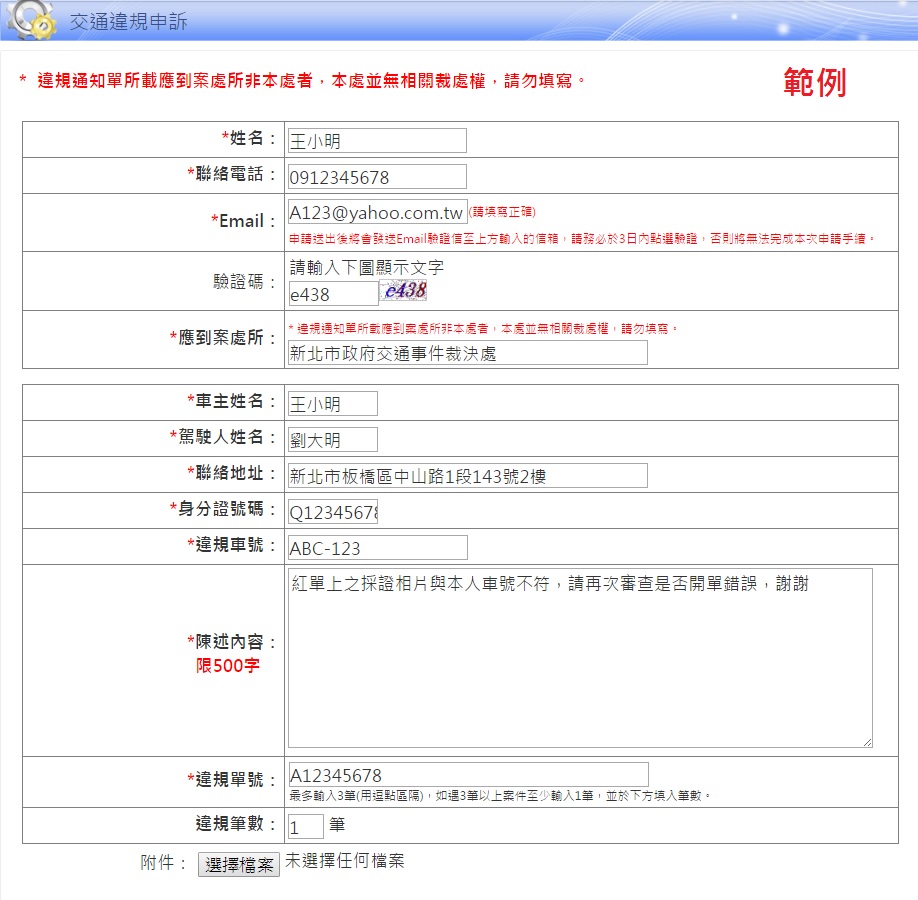This screenshot has height=900, width=918.
Task: Focus the 身分證號碼 input field
Action: tap(333, 512)
